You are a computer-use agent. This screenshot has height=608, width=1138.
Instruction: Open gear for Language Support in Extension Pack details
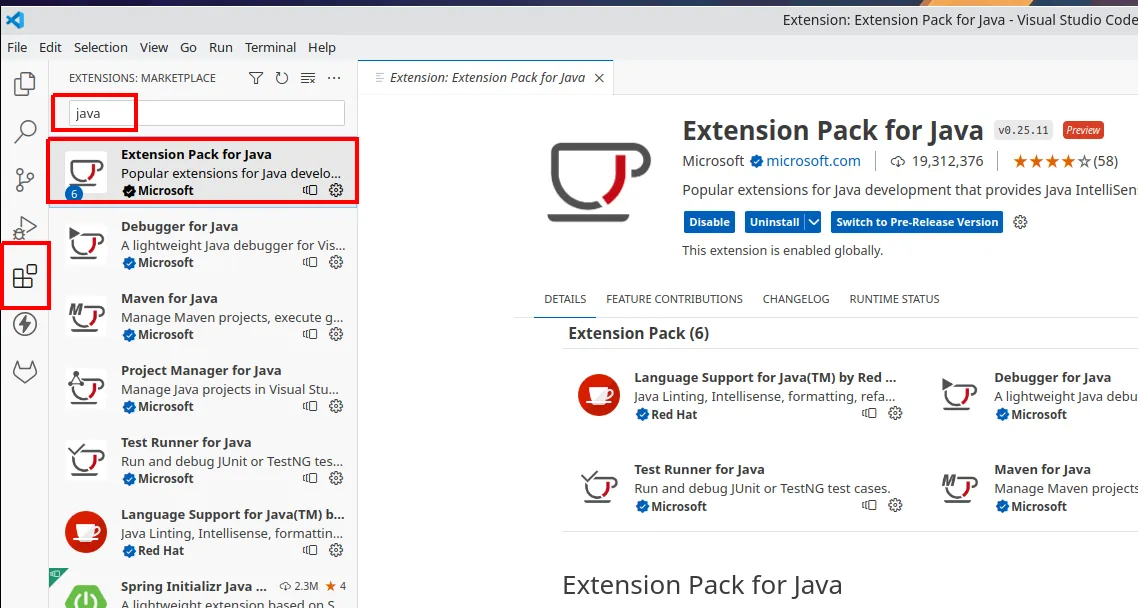click(x=895, y=413)
